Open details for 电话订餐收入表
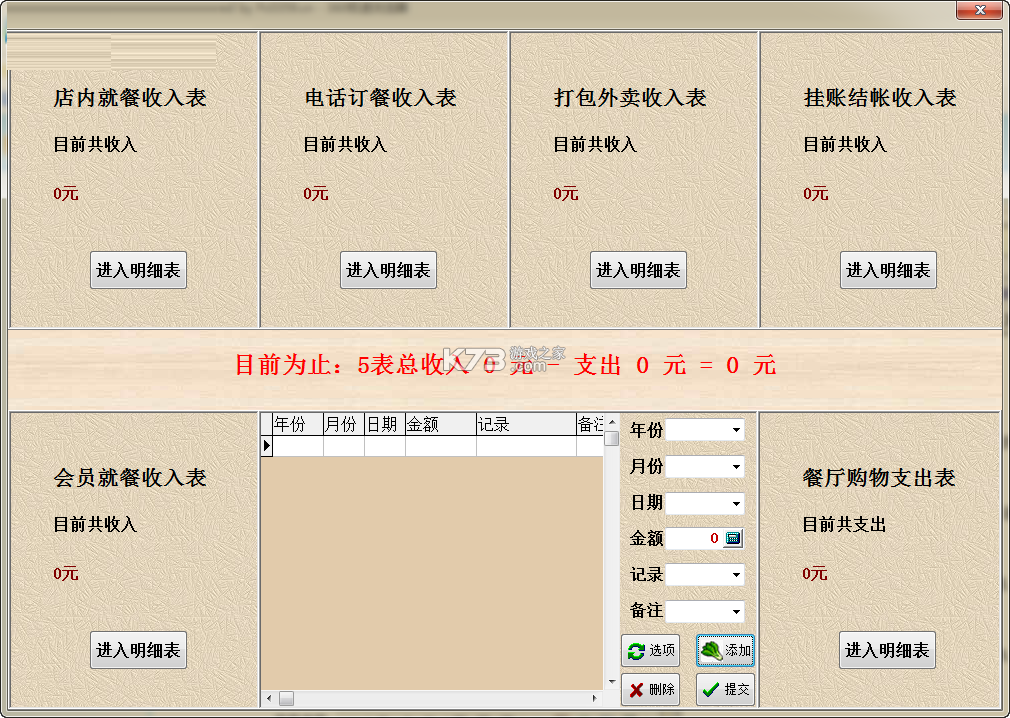 (x=388, y=270)
